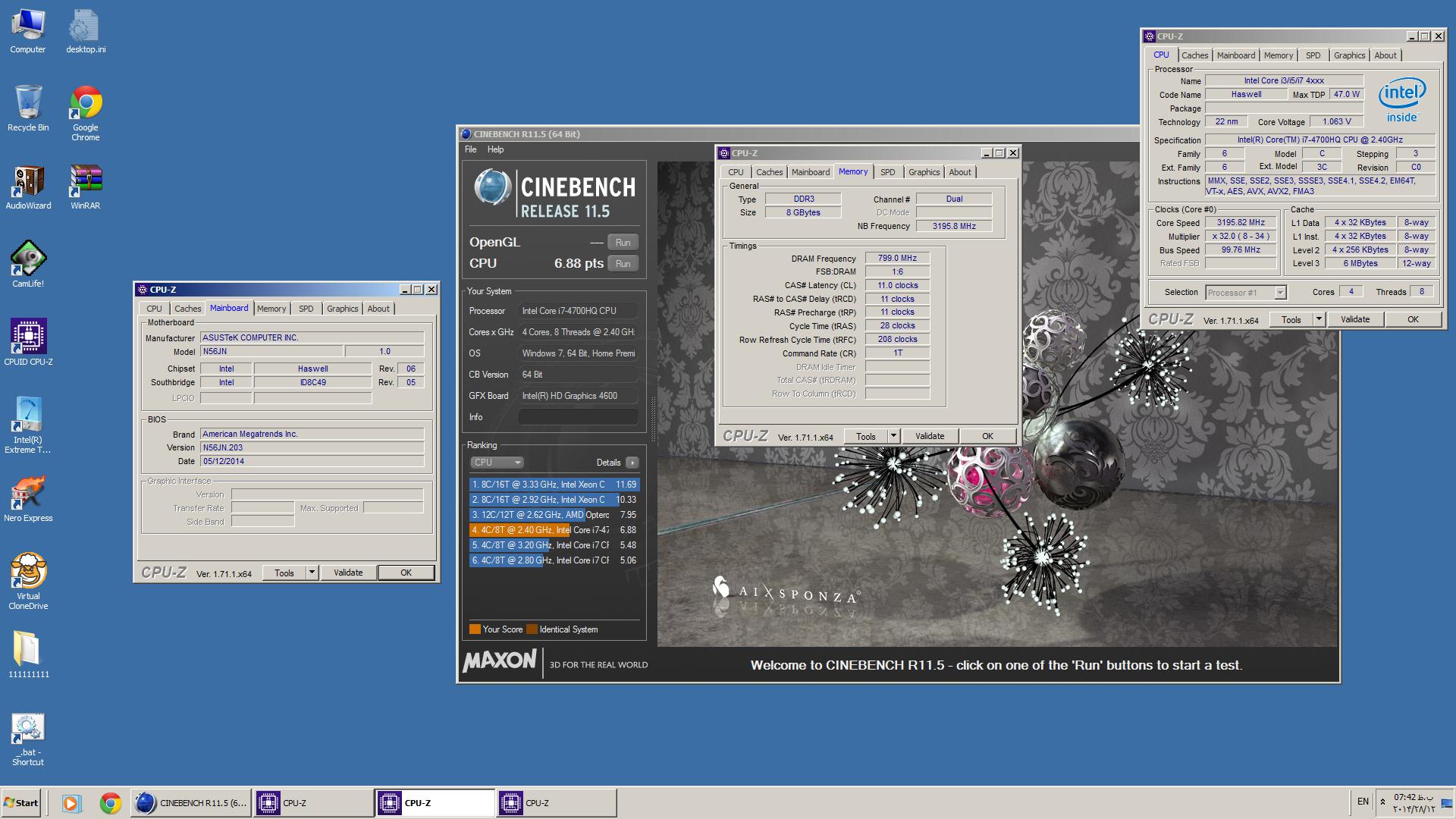Open the CPU ranking dropdown in Cinebench
This screenshot has height=819, width=1456.
(x=496, y=463)
